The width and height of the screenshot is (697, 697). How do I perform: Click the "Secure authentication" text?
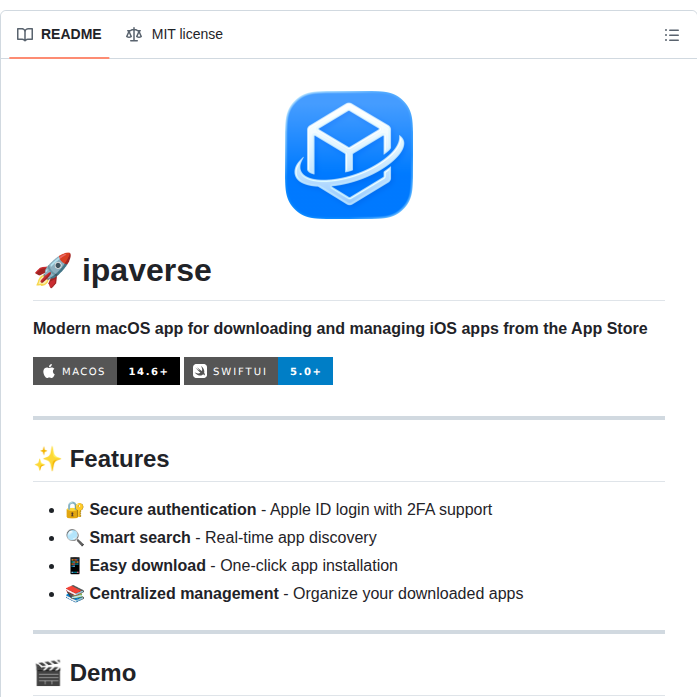tap(173, 509)
